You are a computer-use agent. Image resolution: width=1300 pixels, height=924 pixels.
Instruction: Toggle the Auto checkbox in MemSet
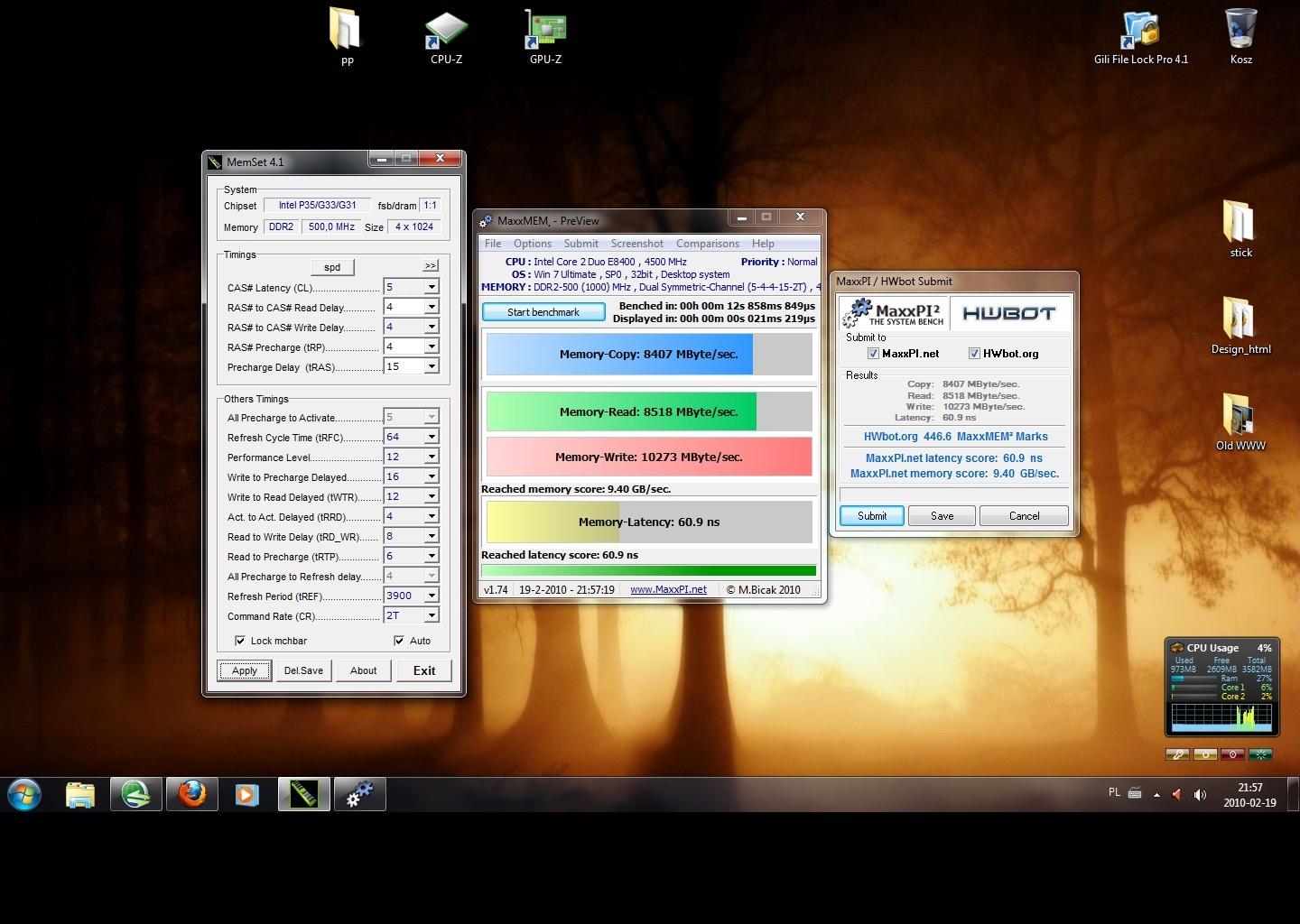pyautogui.click(x=399, y=641)
